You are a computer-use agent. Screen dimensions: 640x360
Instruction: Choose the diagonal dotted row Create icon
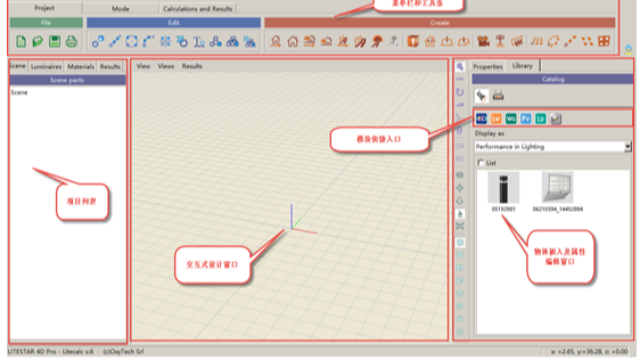(x=570, y=41)
